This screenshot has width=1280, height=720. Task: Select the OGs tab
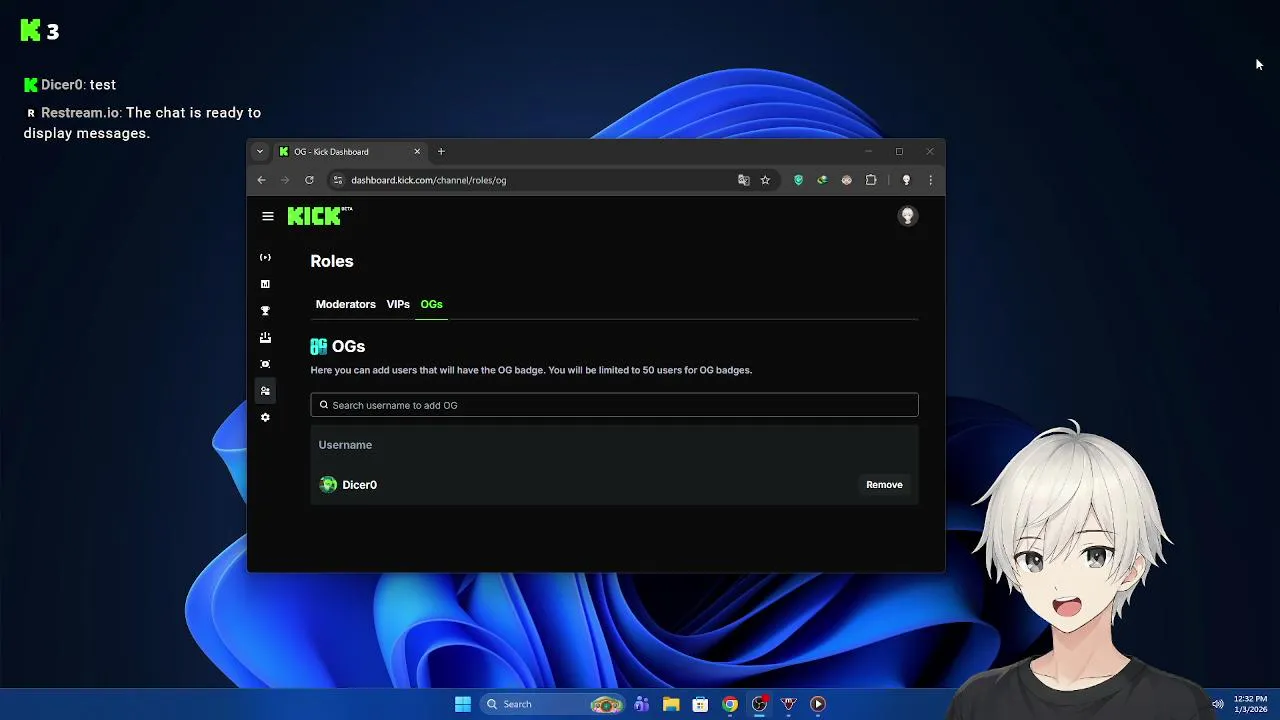click(x=431, y=304)
